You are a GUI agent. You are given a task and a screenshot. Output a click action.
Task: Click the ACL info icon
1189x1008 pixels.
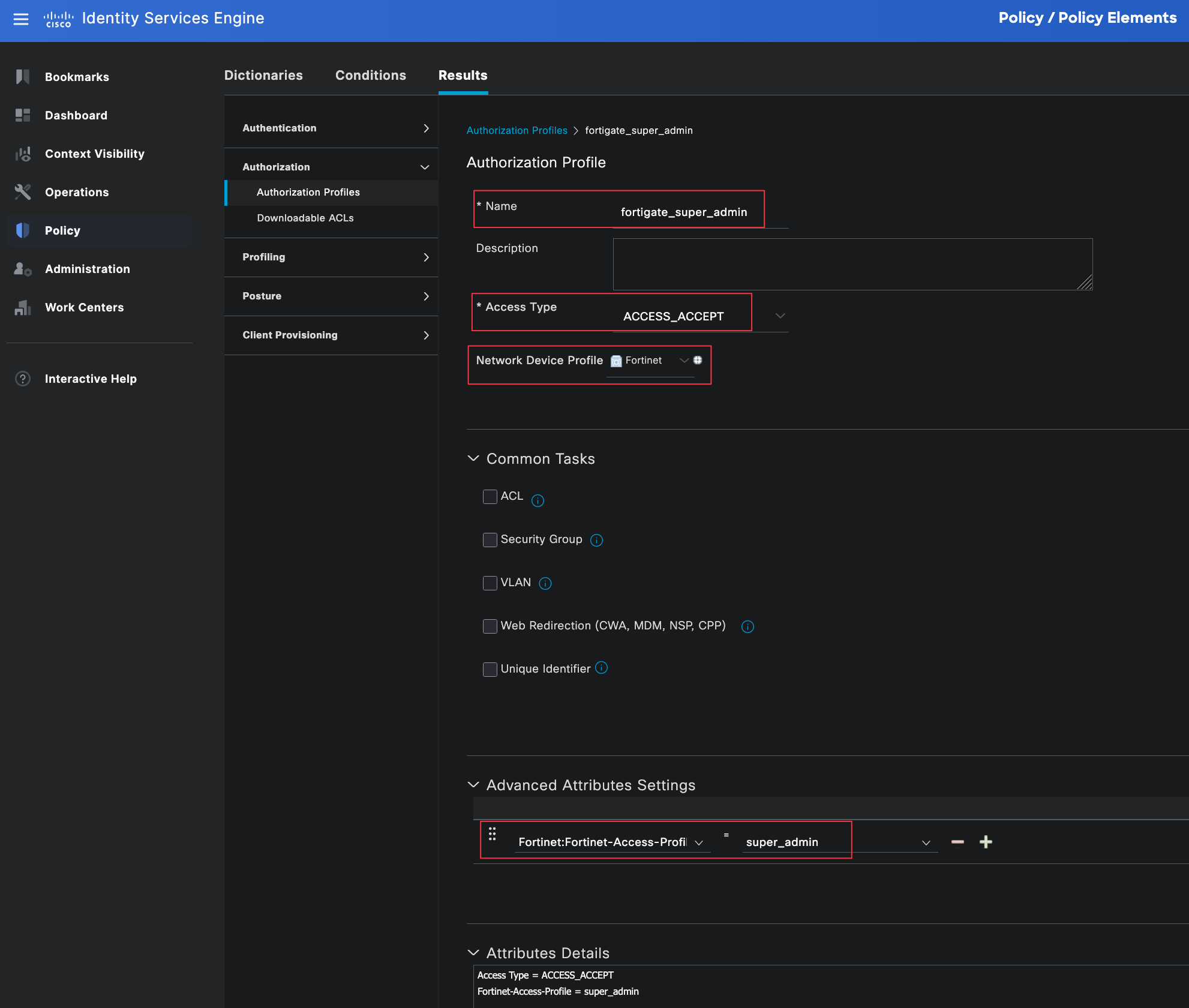pyautogui.click(x=538, y=500)
